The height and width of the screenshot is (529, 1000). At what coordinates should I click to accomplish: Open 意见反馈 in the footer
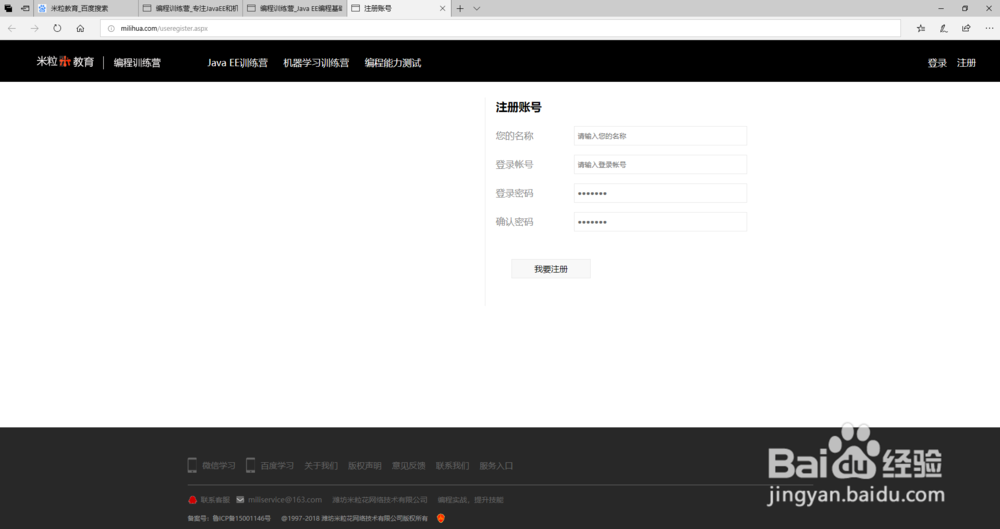pyautogui.click(x=409, y=466)
